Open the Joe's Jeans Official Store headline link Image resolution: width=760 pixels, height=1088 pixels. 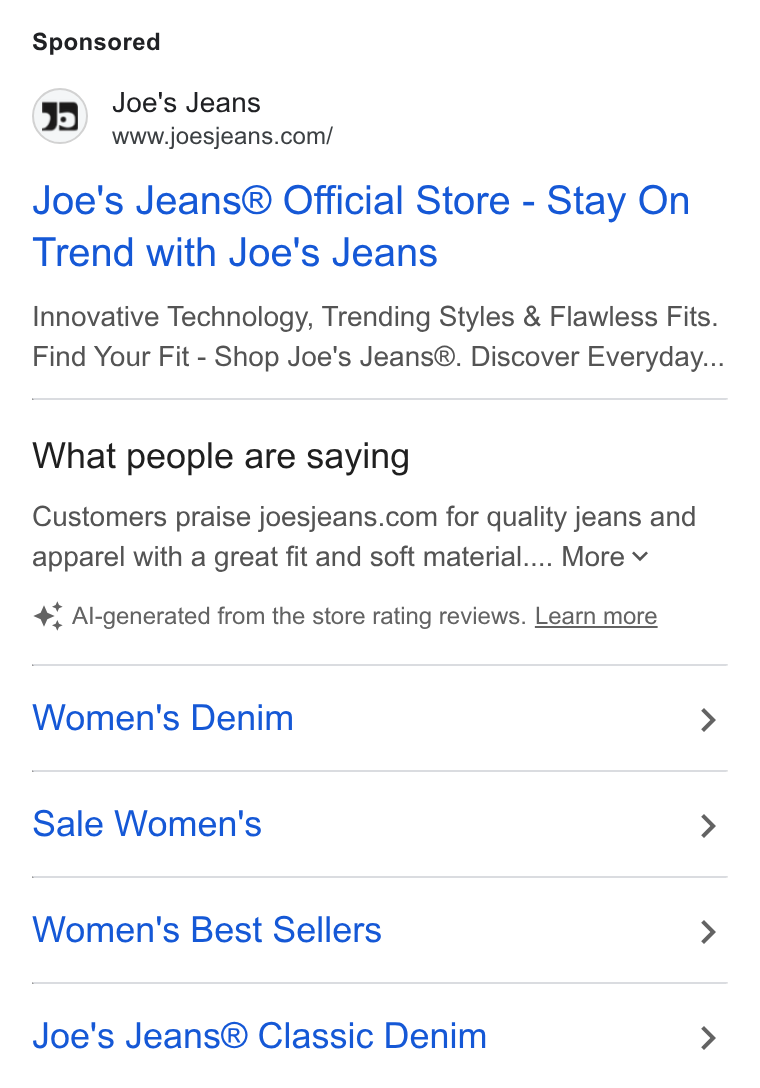click(x=361, y=226)
